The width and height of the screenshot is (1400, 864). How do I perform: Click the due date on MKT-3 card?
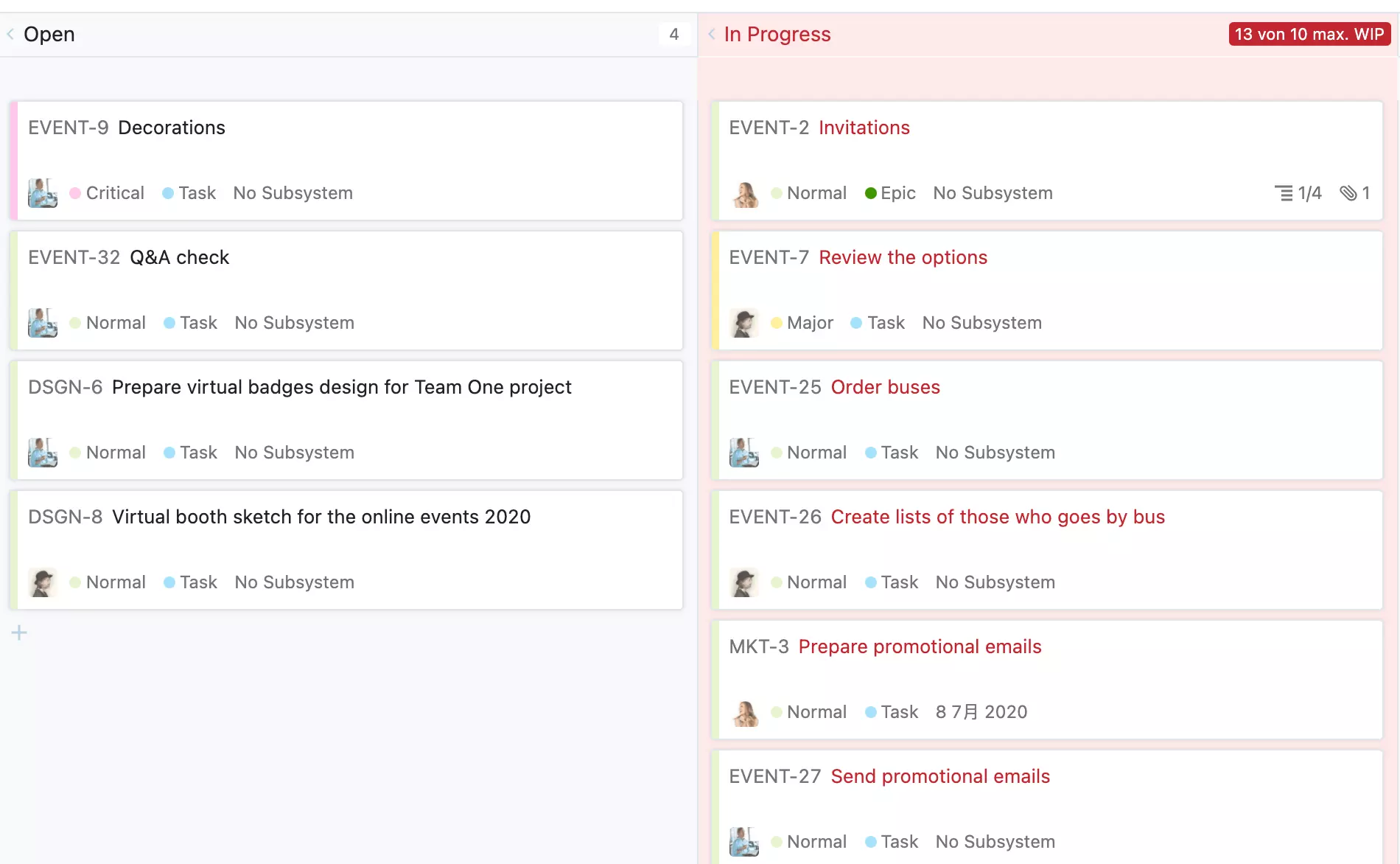point(981,712)
